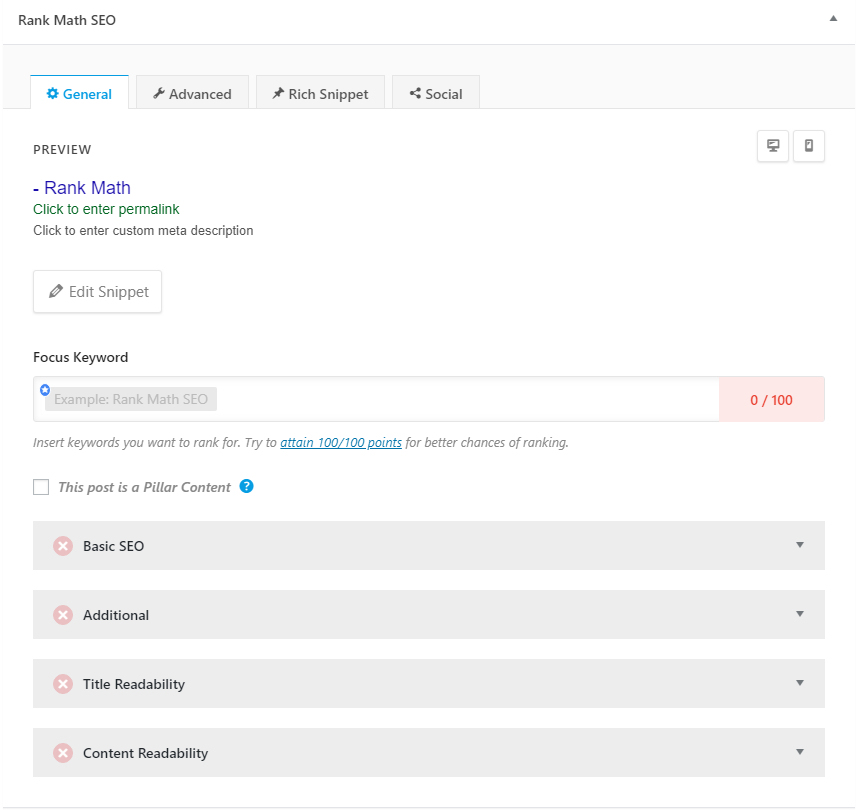The height and width of the screenshot is (810, 866).
Task: Click the red X icon beside Content Readability
Action: click(63, 753)
